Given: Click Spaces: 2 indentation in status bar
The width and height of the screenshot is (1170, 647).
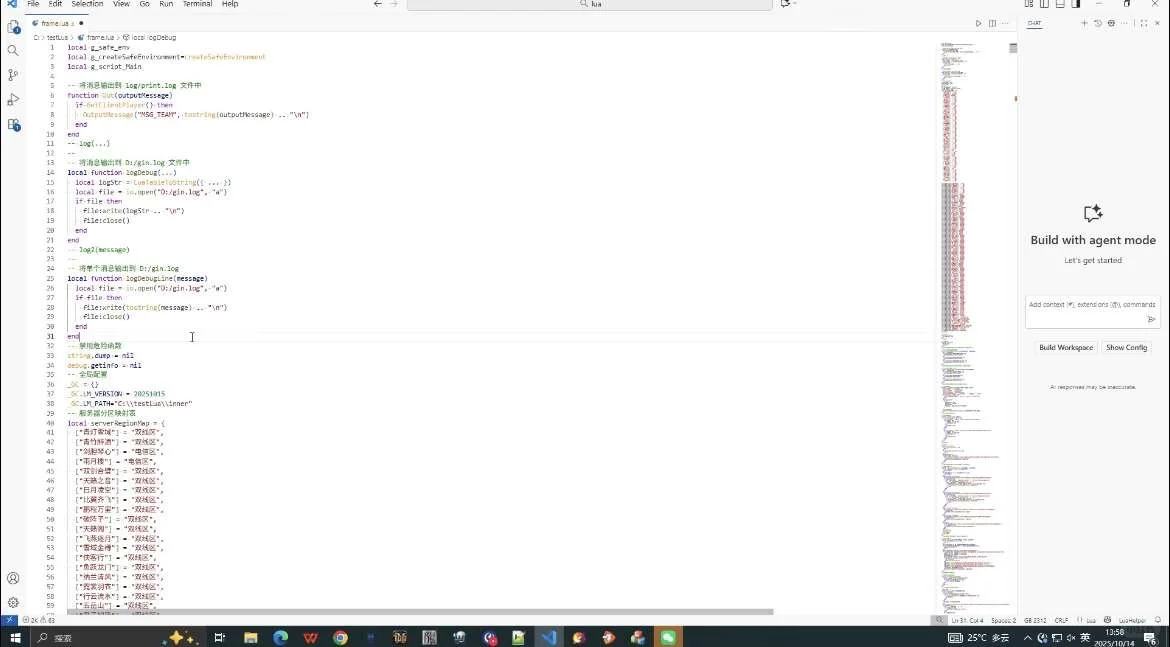Looking at the screenshot, I should 1004,620.
